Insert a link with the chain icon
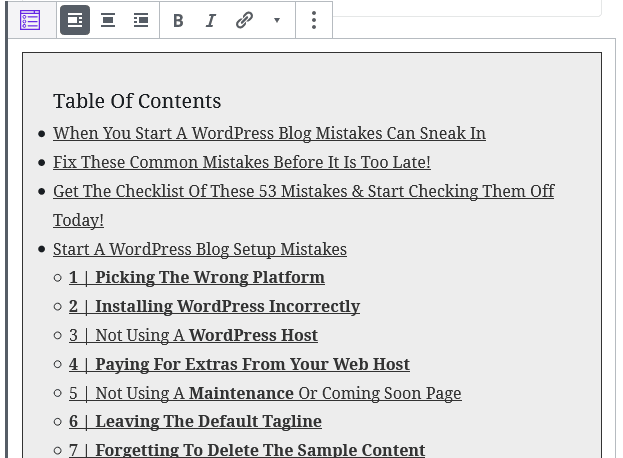 coord(244,20)
